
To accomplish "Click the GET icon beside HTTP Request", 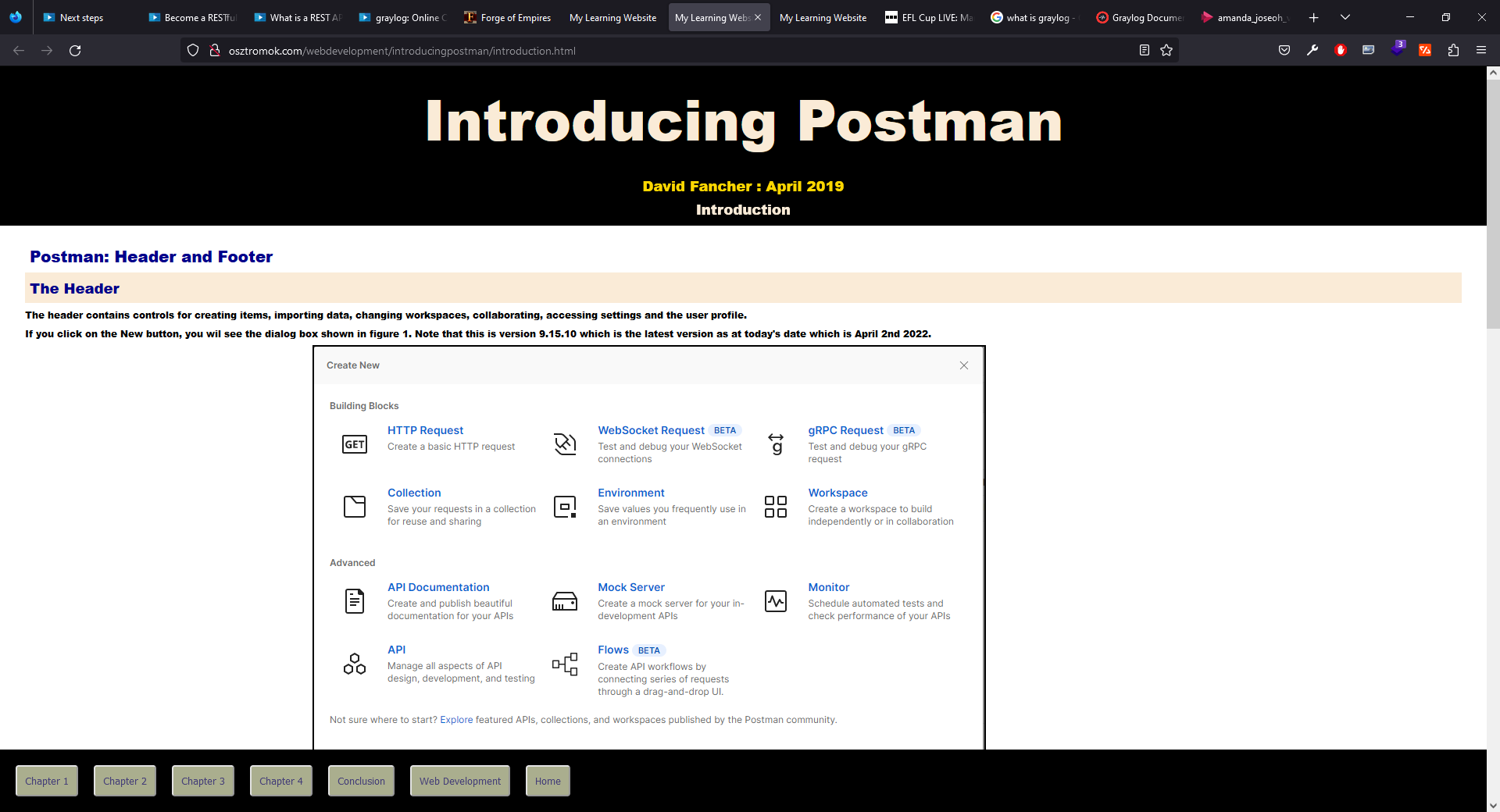I will [x=355, y=444].
